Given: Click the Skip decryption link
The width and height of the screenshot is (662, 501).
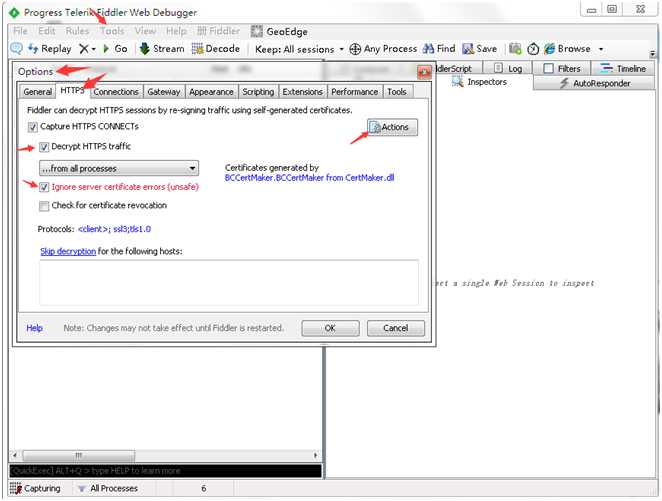Looking at the screenshot, I should (x=68, y=251).
